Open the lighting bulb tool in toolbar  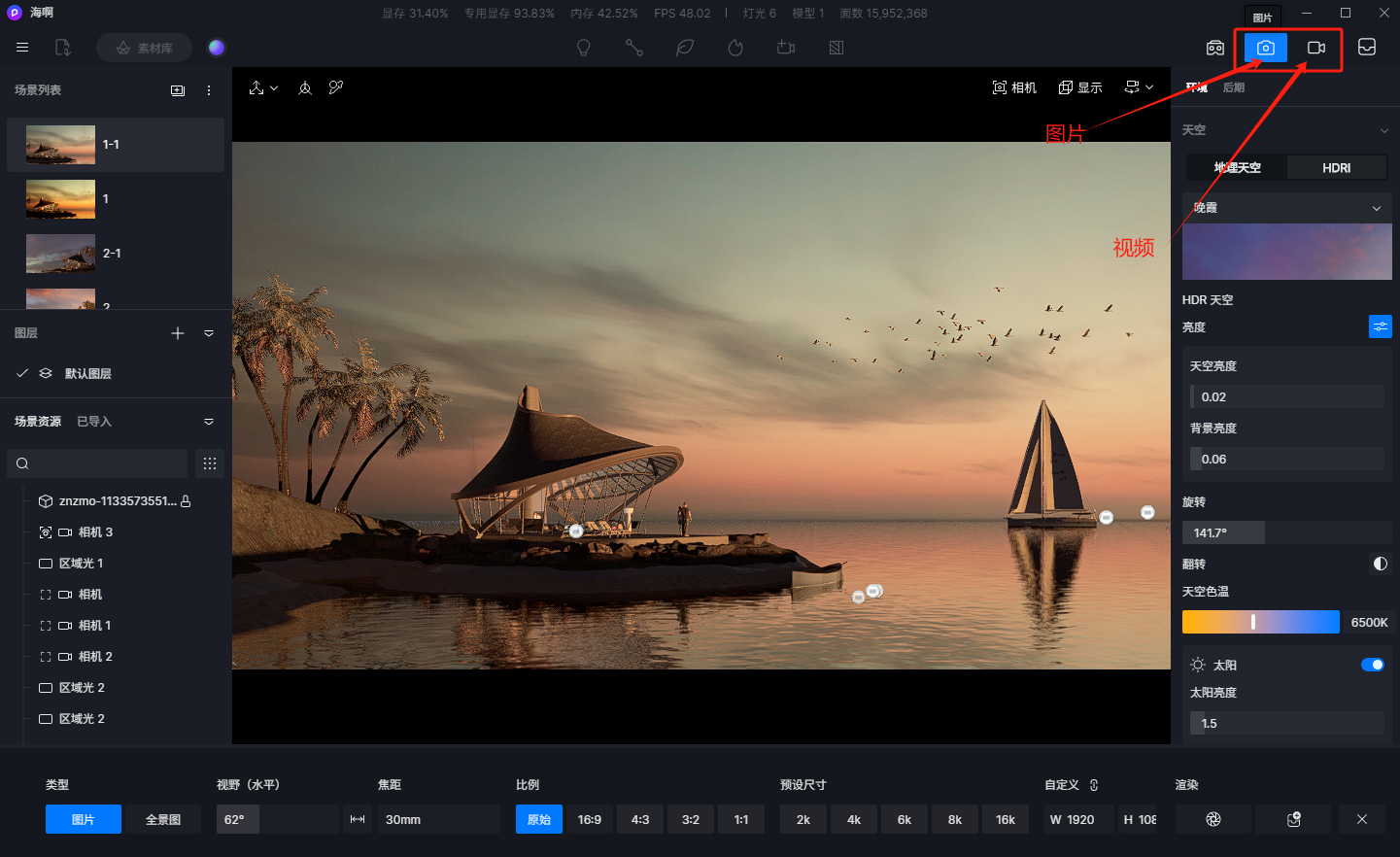tap(584, 48)
